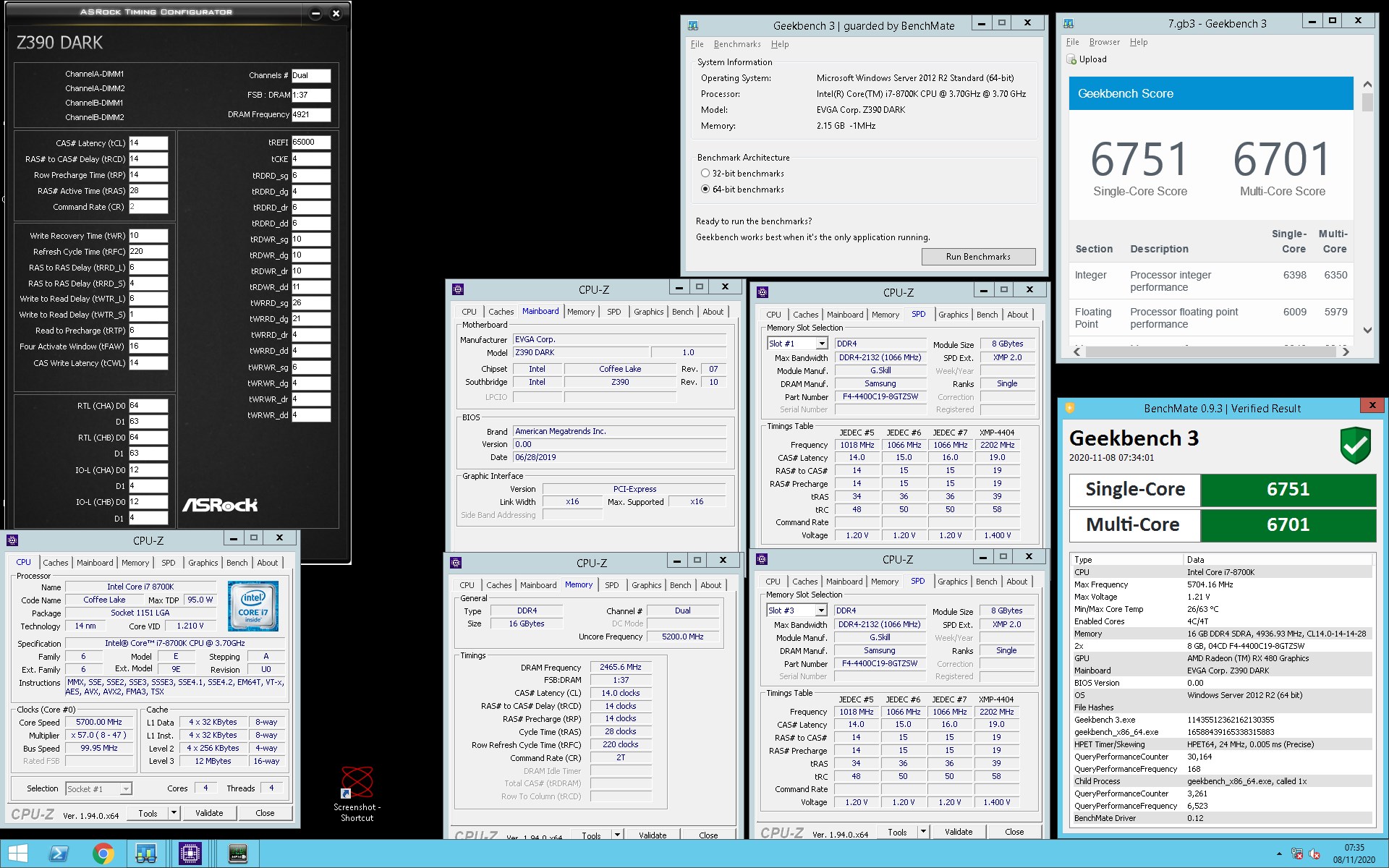The height and width of the screenshot is (868, 1389).
Task: Click the Run Benchmarks button
Action: pos(978,257)
